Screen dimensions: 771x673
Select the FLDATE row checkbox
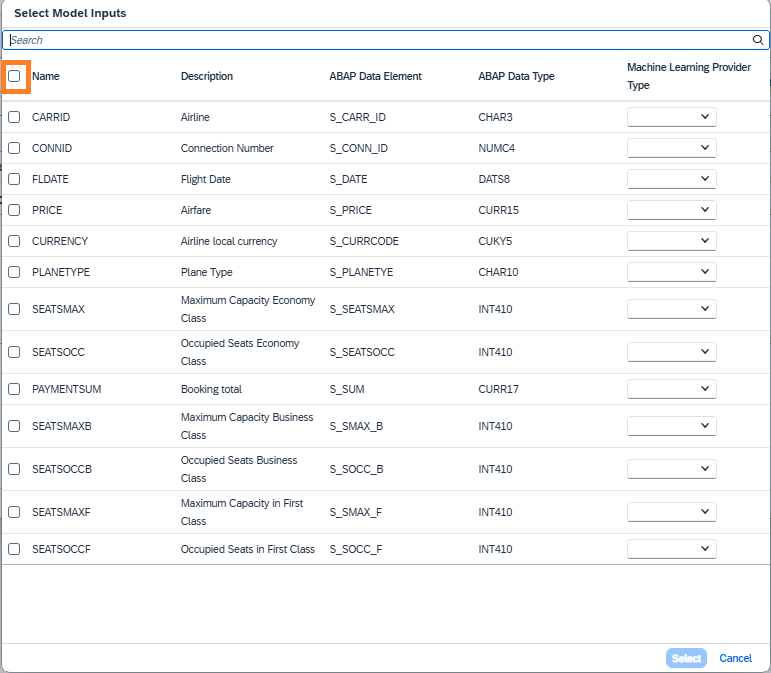[x=14, y=179]
